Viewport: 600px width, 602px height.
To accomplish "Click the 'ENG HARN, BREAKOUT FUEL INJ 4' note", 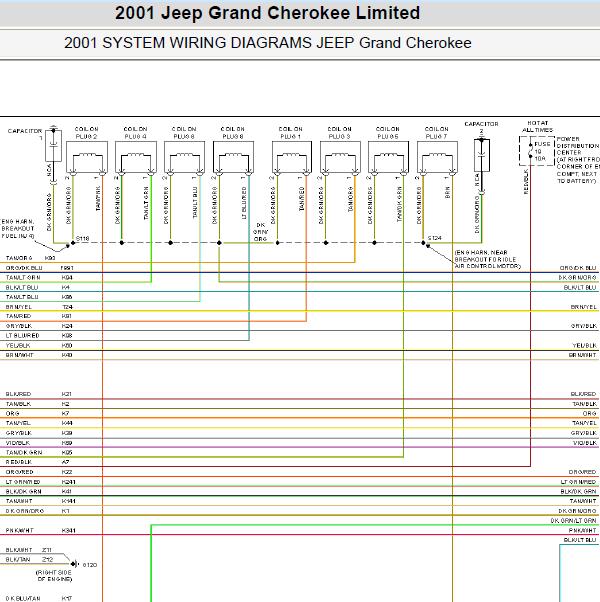I will click(18, 229).
